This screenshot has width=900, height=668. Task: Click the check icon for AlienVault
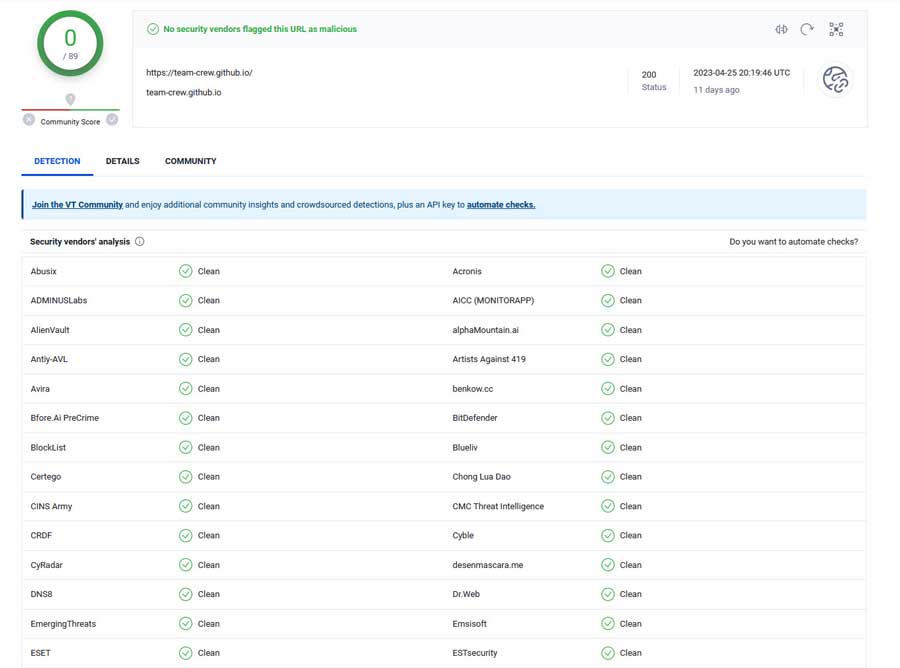coord(185,330)
